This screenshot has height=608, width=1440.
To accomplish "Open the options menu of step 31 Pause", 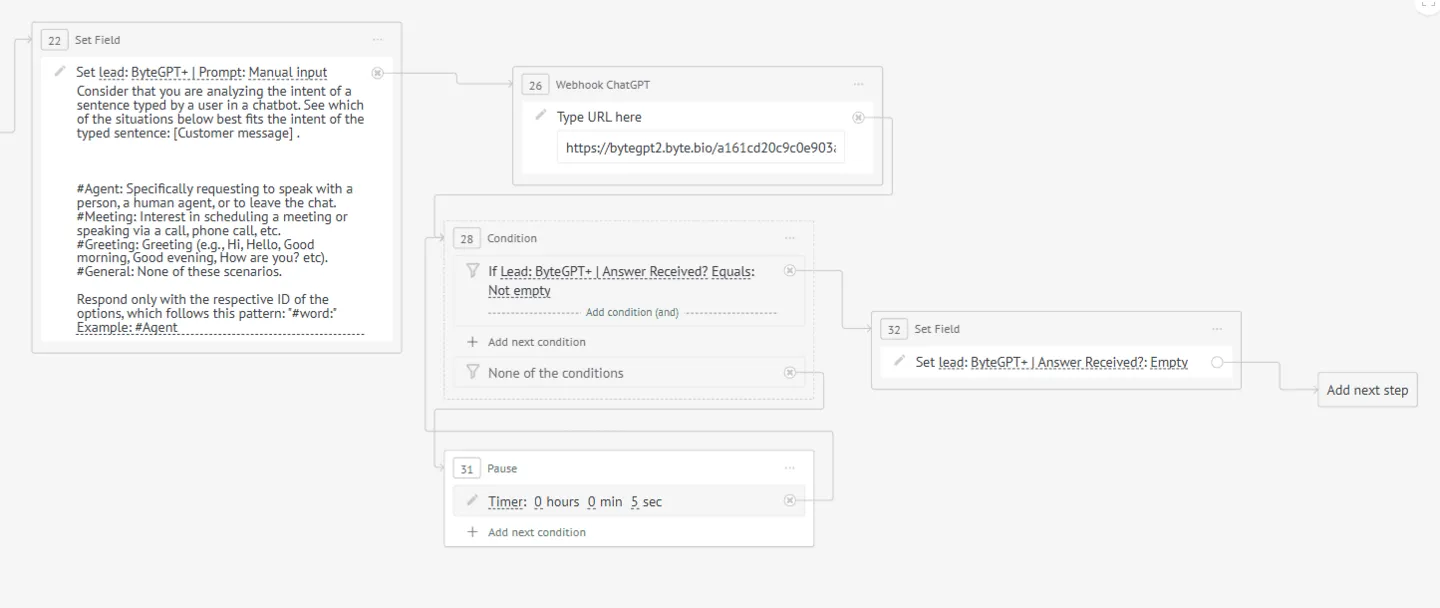I will [x=790, y=468].
